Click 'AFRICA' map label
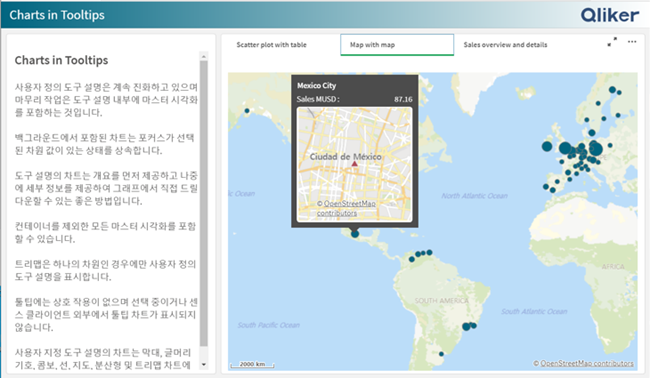This screenshot has width=650, height=378. point(613,267)
